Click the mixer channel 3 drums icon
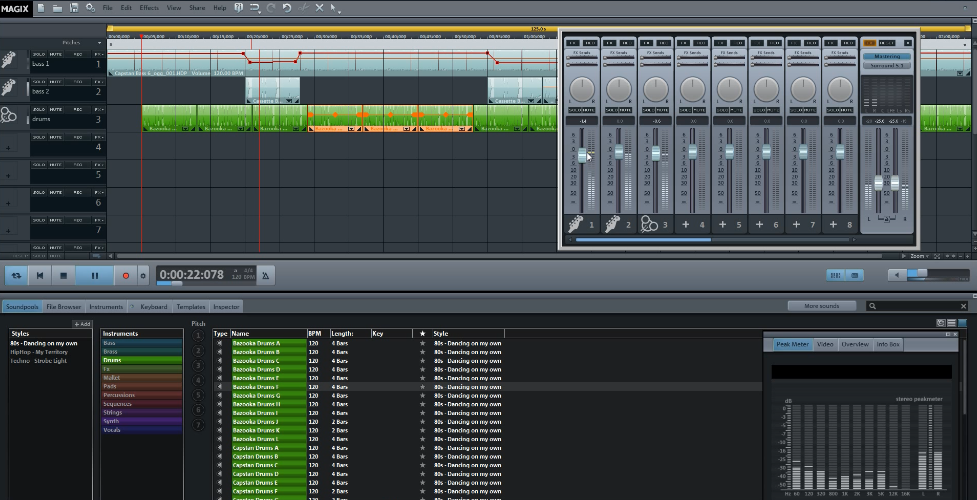Image resolution: width=977 pixels, height=500 pixels. point(648,225)
